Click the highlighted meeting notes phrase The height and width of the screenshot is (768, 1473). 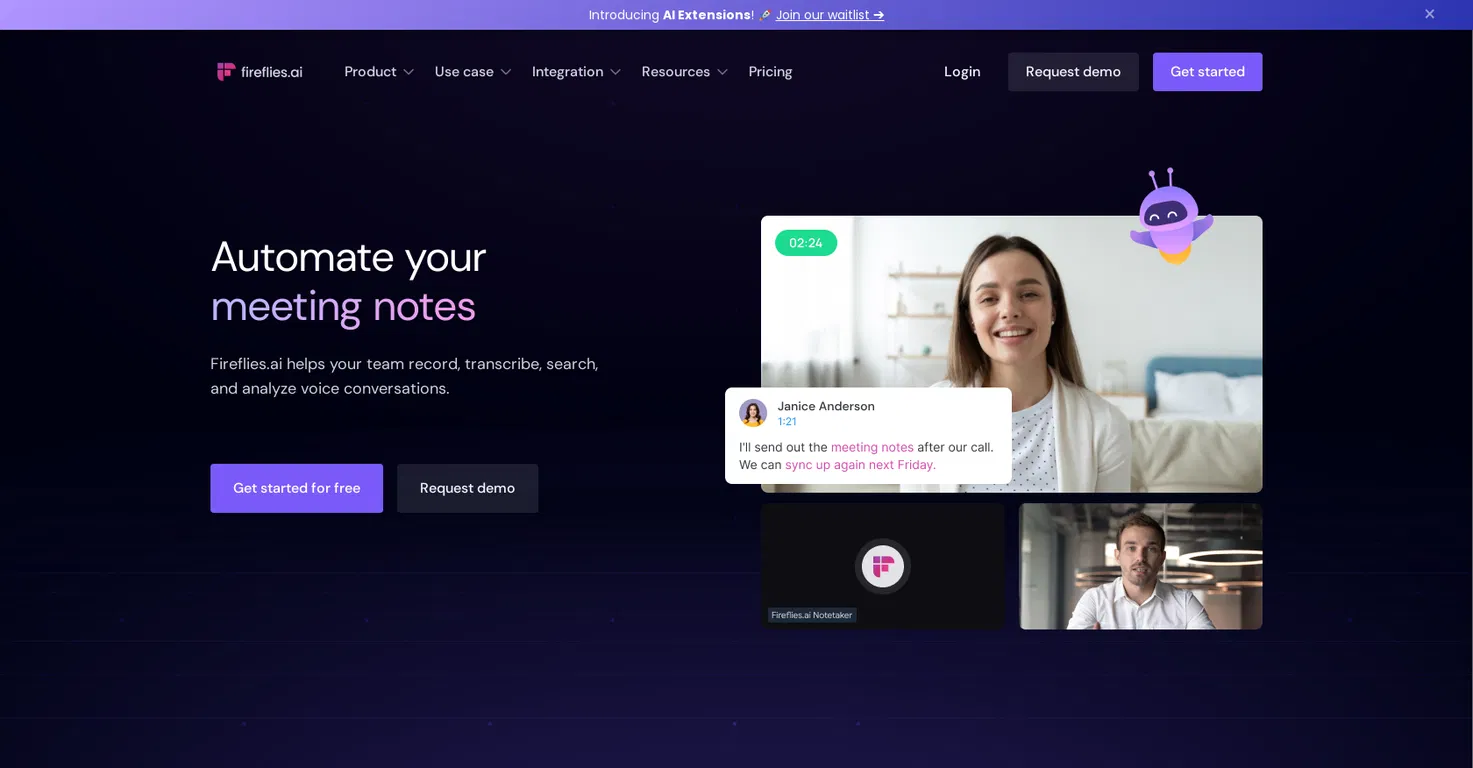coord(872,447)
